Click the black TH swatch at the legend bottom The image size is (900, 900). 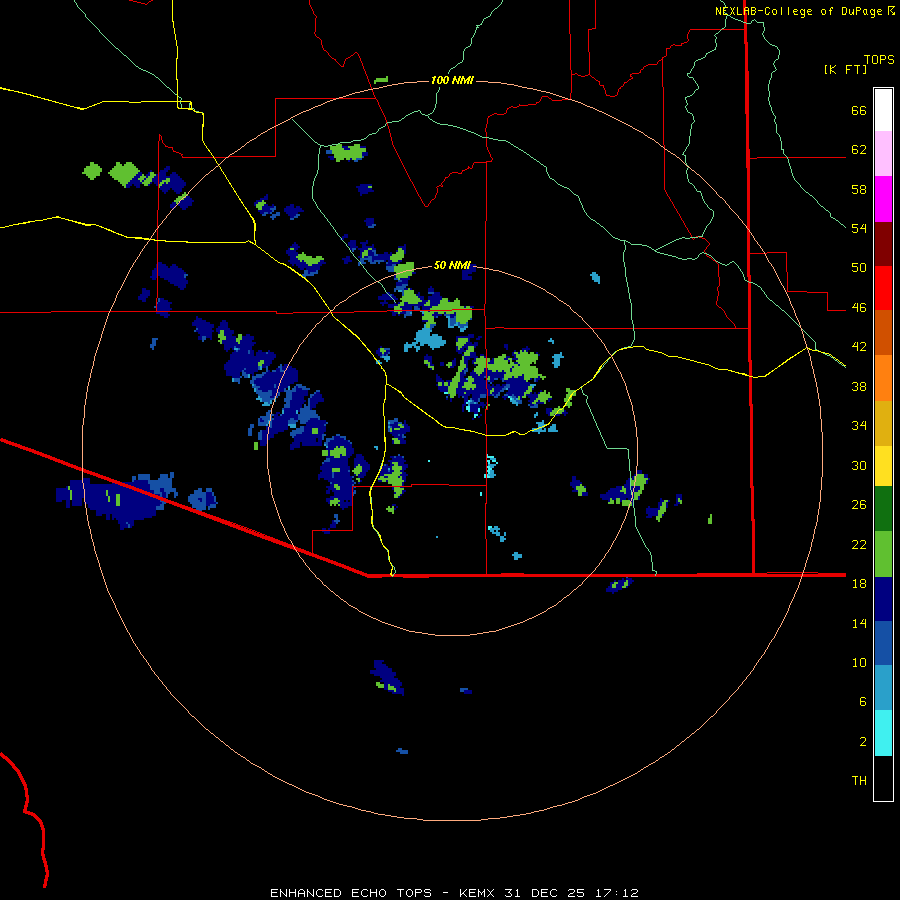[x=883, y=778]
